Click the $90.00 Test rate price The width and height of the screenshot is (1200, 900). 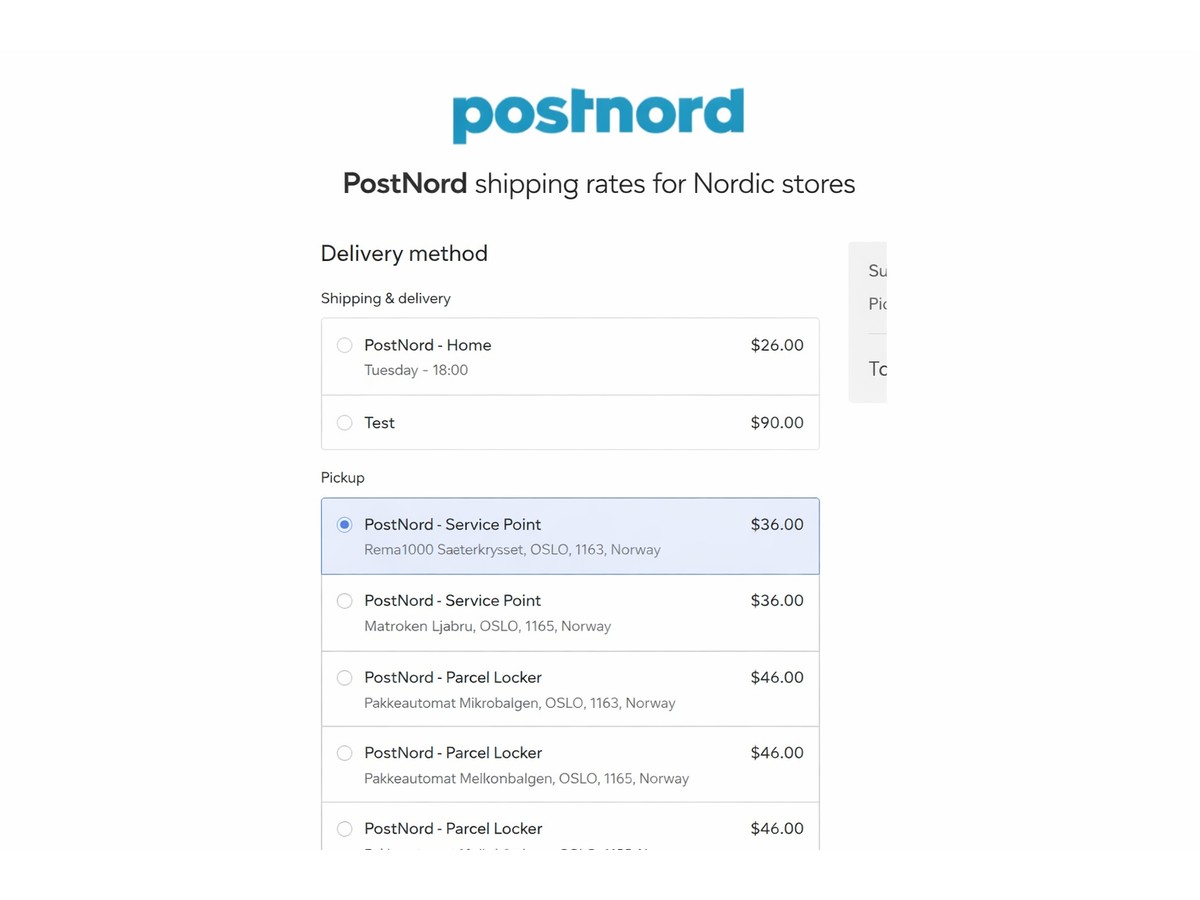point(776,423)
